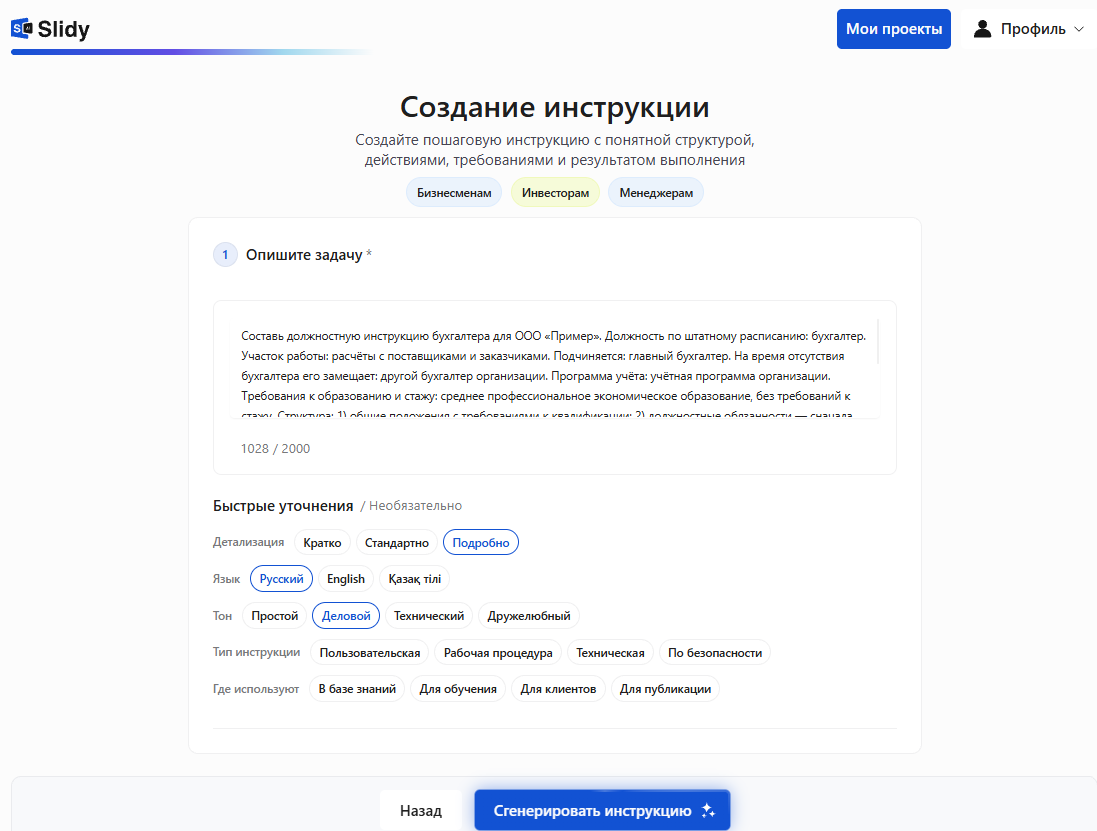Open Мои проекты
The width and height of the screenshot is (1097, 831).
pyautogui.click(x=893, y=29)
